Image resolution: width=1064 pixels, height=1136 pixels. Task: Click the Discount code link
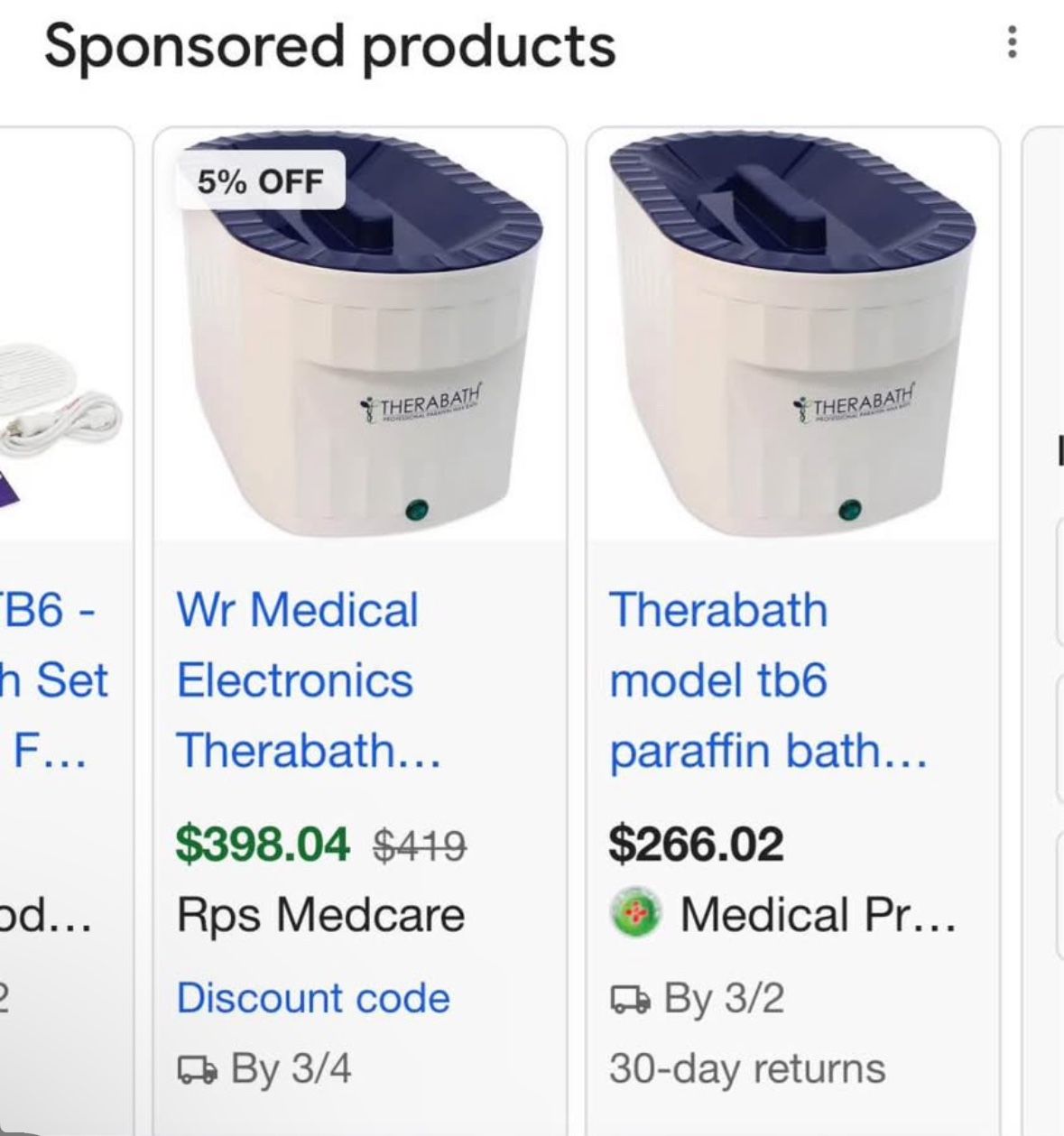[x=313, y=998]
